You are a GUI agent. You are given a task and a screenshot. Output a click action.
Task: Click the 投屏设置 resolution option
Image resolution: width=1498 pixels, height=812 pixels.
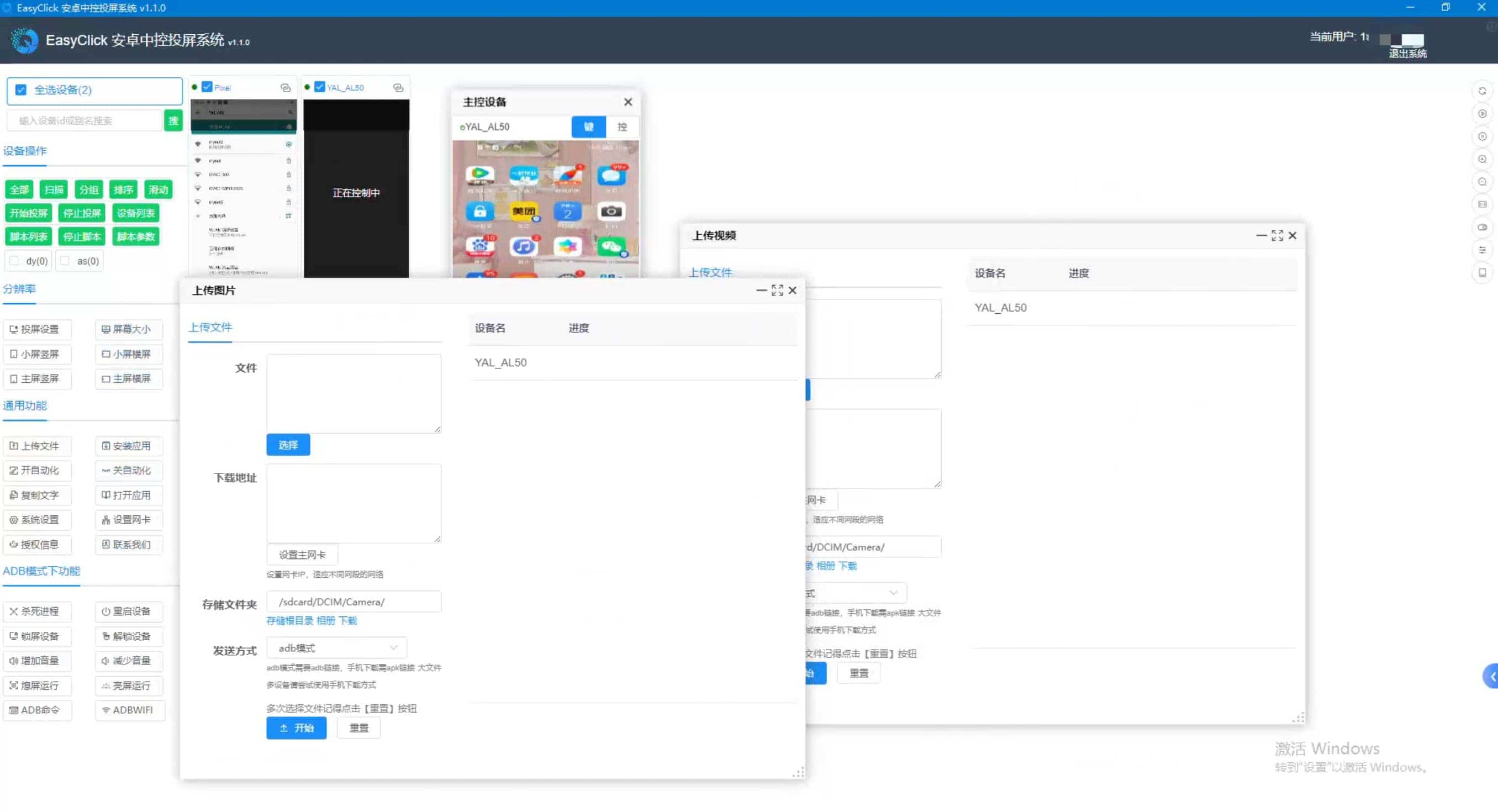(x=36, y=329)
